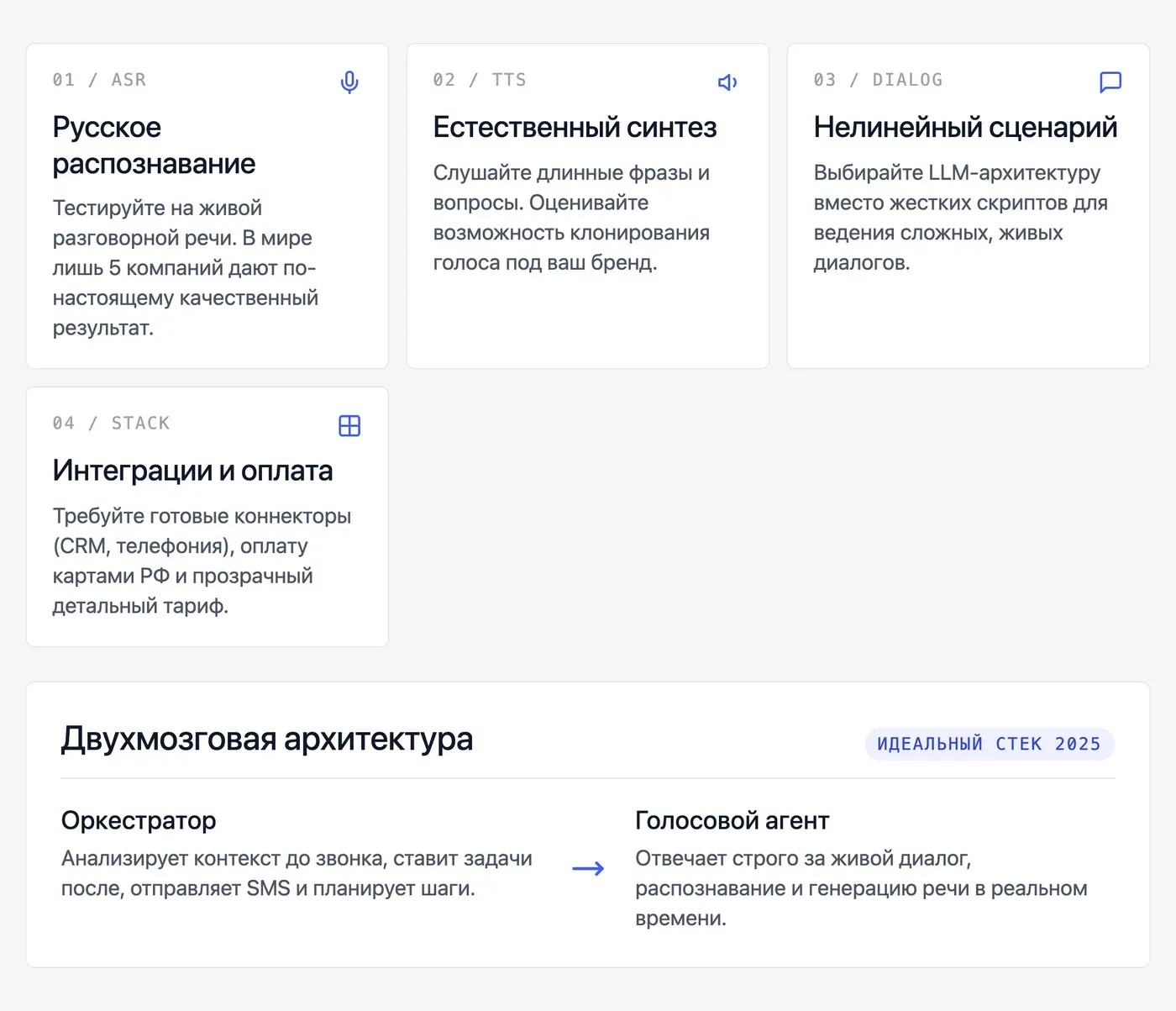Click the description starting «Требуйте готовые коннекторы»
1176x1011 pixels.
point(202,561)
